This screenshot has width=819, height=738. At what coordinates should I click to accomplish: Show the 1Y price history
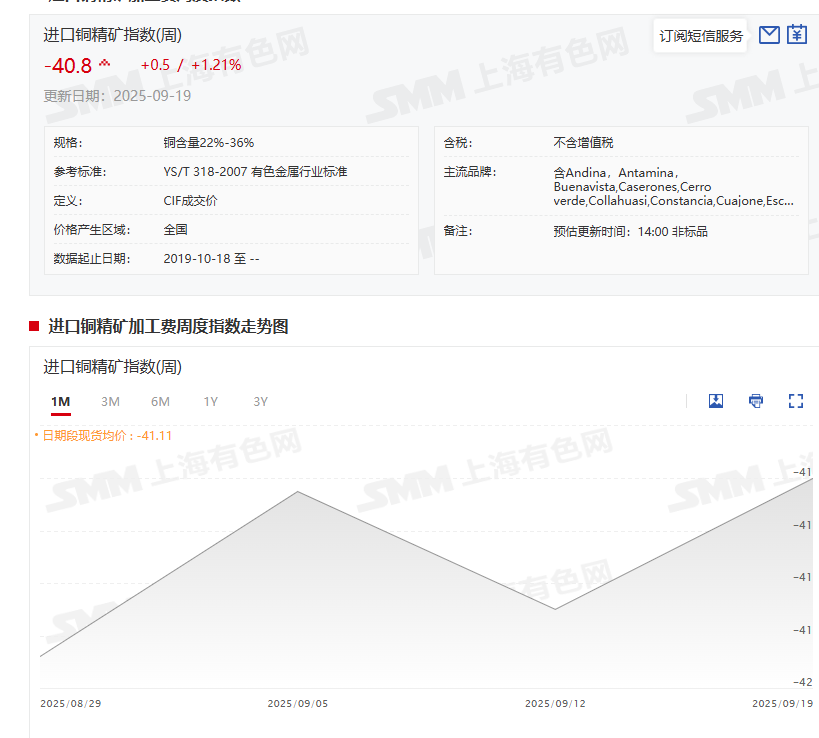coord(210,402)
